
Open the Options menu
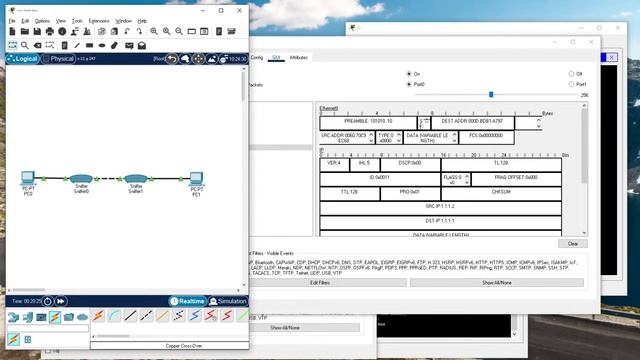click(42, 21)
